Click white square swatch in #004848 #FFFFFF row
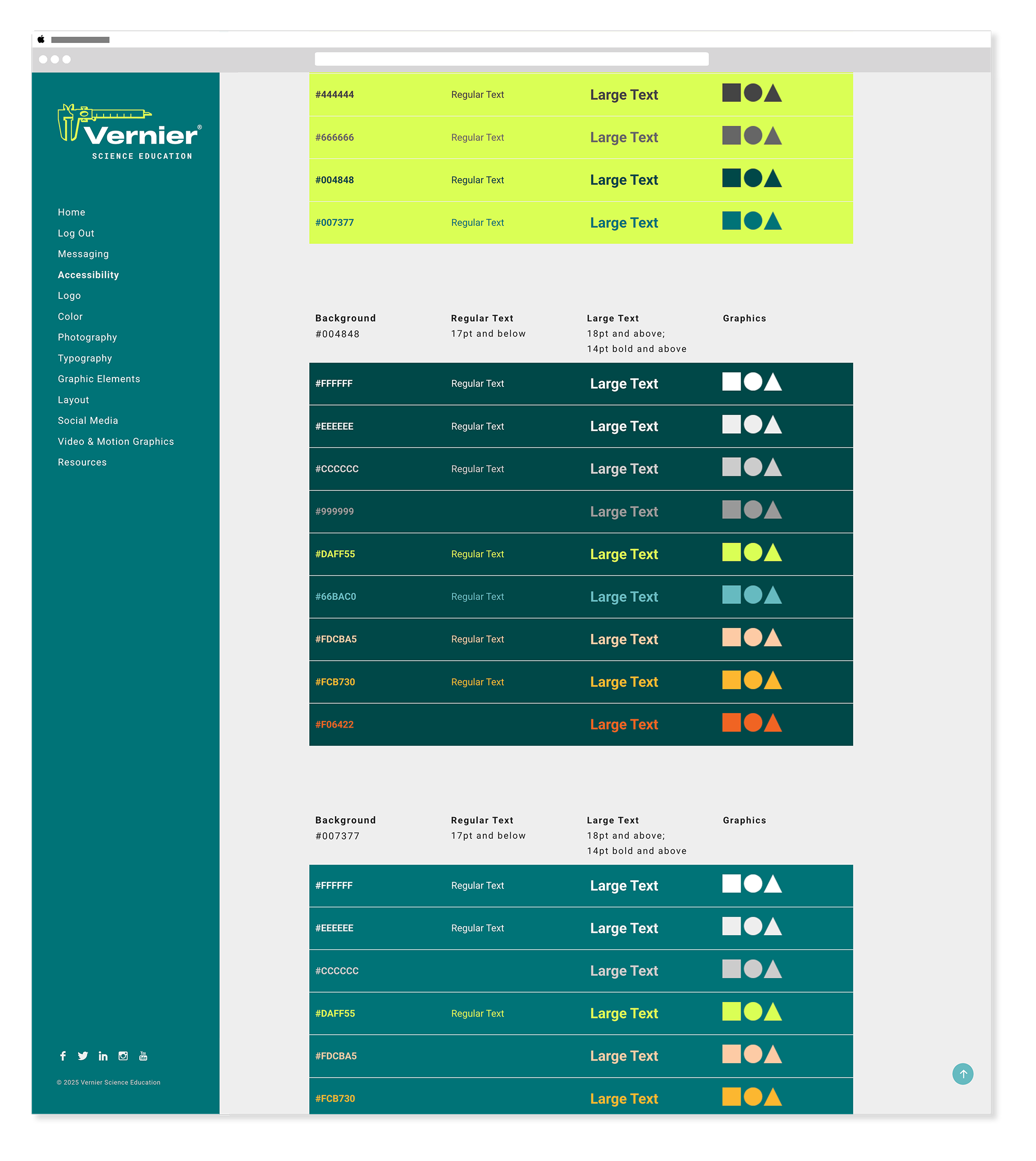 coord(731,381)
